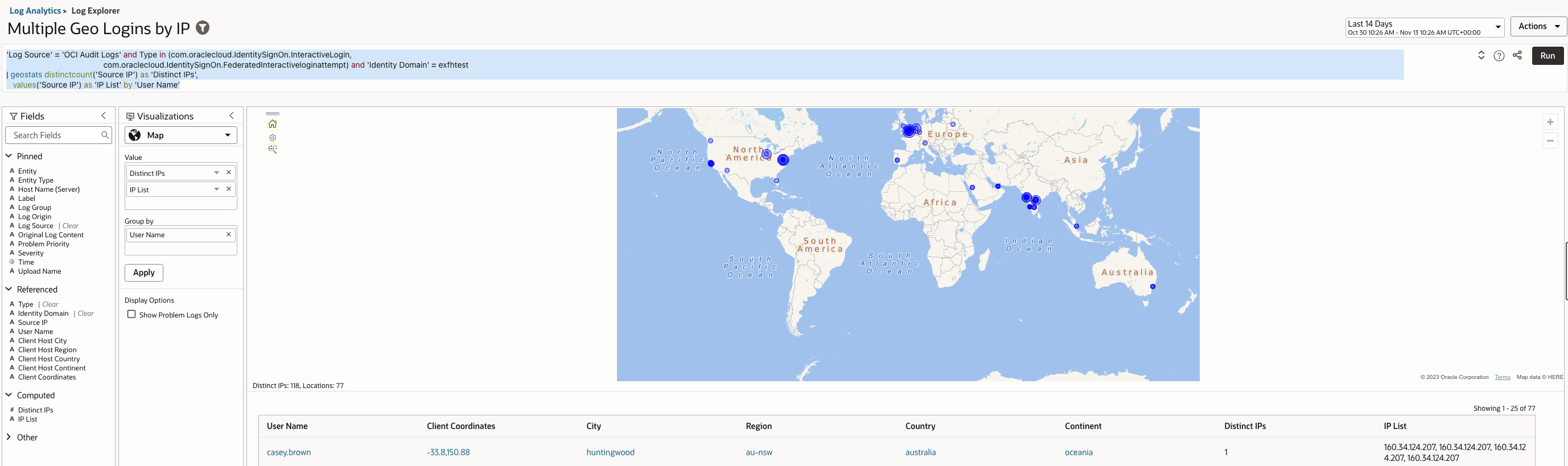Click the map home reset icon
Screen dimensions: 1568x466
(272, 124)
